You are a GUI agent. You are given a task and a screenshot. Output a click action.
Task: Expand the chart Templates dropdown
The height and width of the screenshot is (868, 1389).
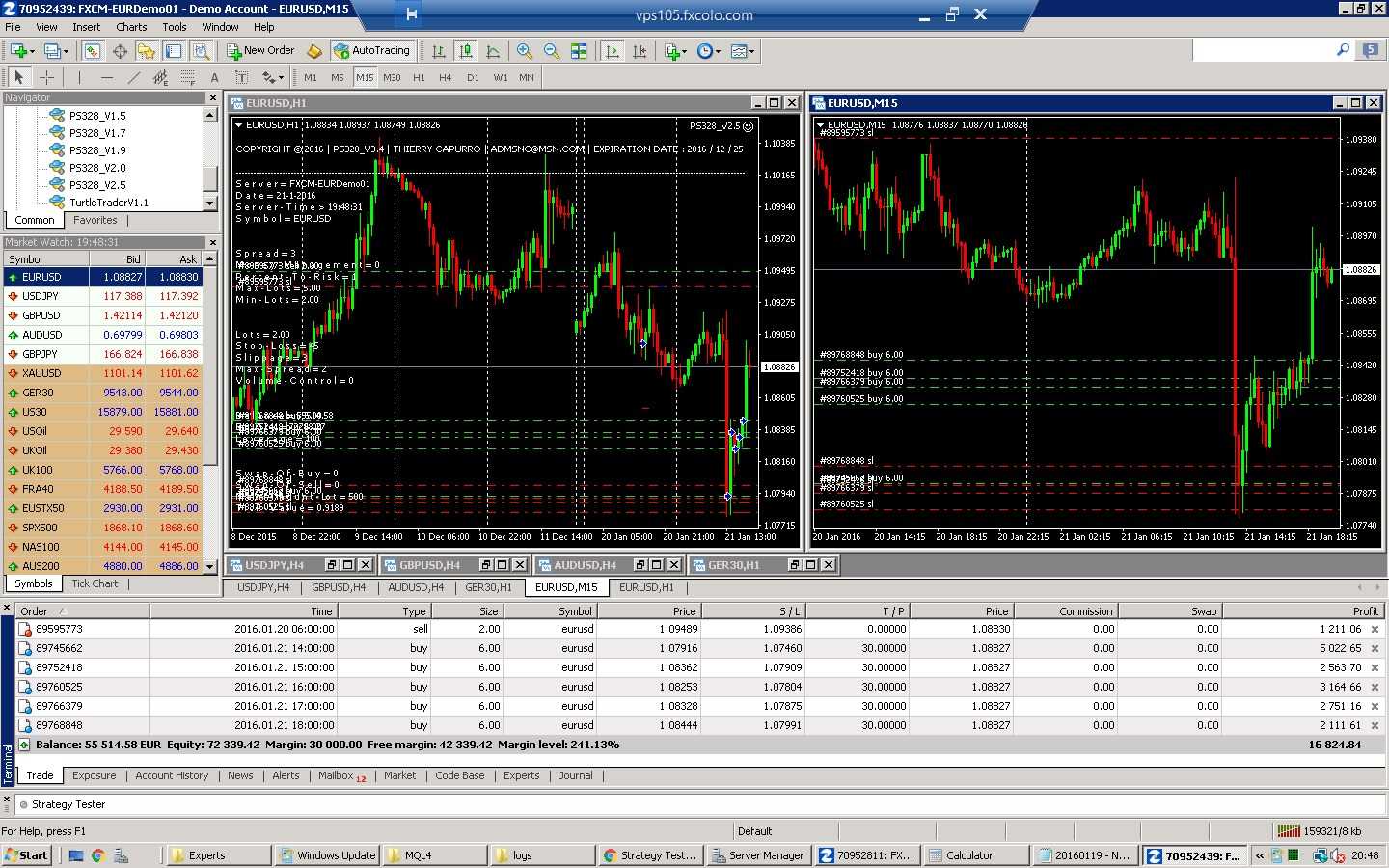point(752,51)
